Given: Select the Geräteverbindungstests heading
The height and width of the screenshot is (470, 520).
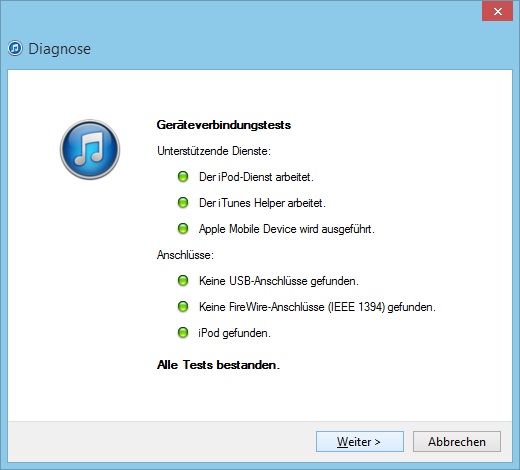Looking at the screenshot, I should [x=224, y=125].
